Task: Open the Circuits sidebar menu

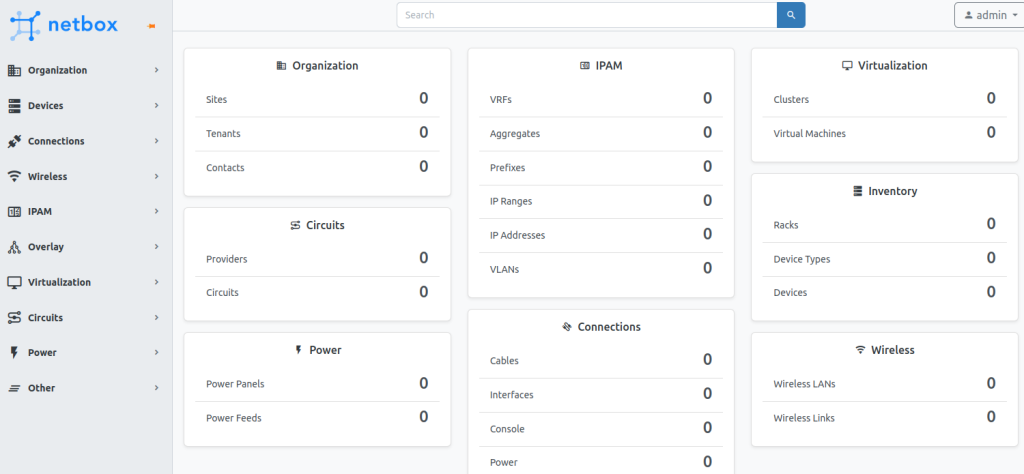Action: (45, 318)
